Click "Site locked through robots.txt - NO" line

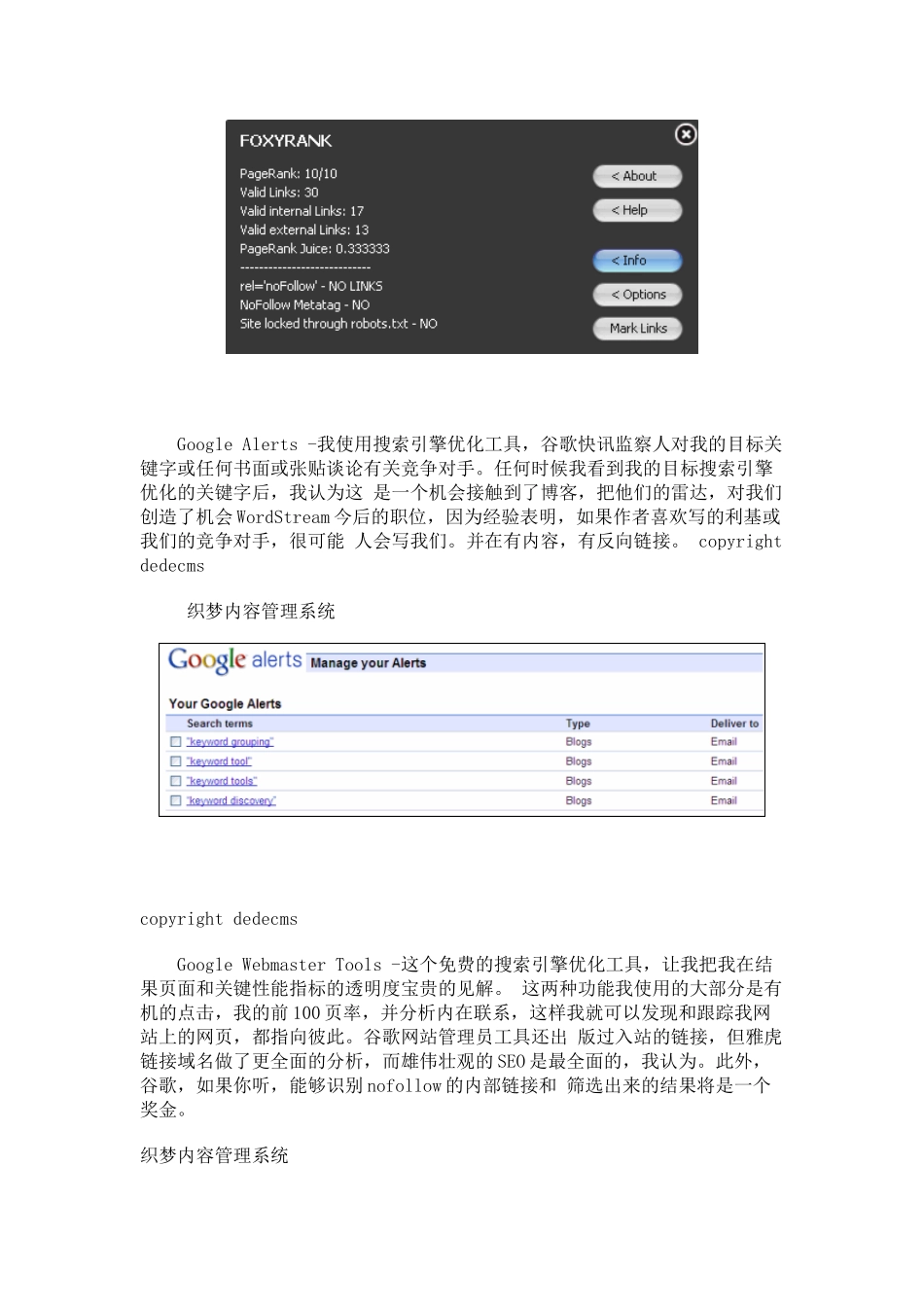tap(338, 324)
